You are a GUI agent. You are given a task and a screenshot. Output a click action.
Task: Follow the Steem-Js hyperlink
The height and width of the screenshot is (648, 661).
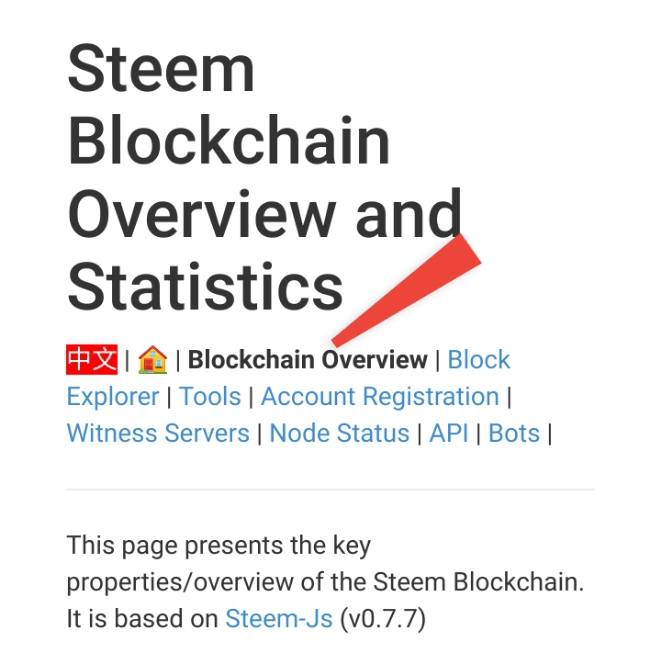click(x=279, y=618)
